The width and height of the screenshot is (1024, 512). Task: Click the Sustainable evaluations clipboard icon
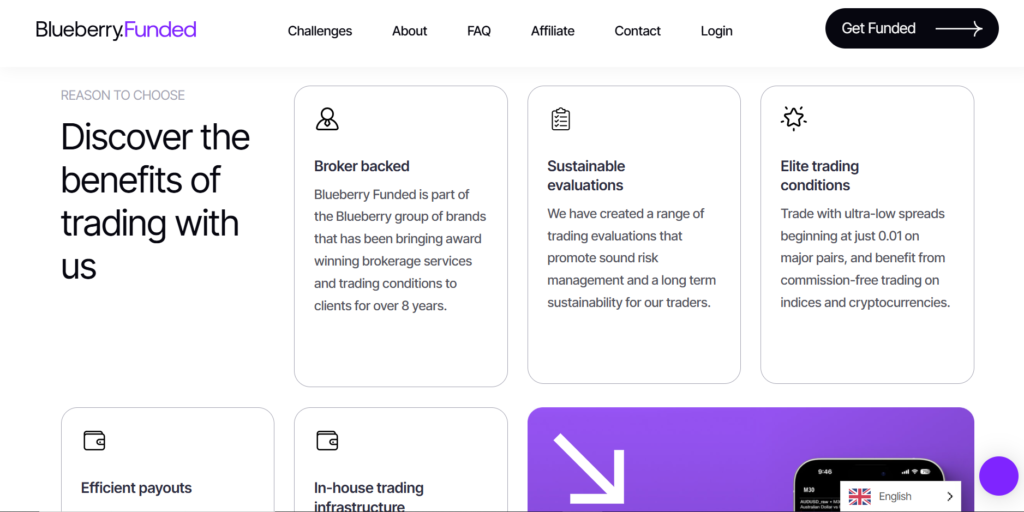(560, 119)
